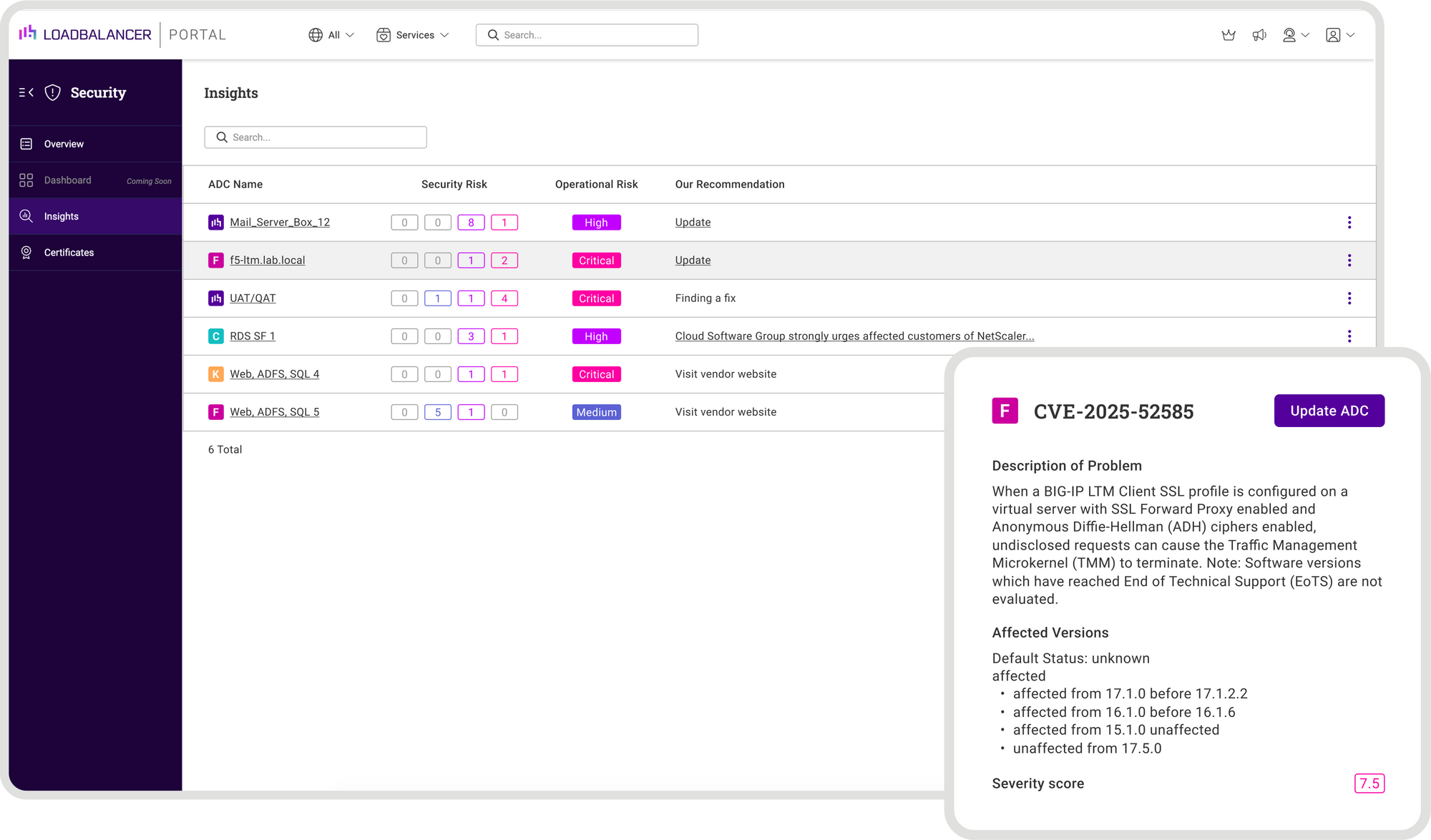The height and width of the screenshot is (840, 1431).
Task: Click the Critical badge for Web, ADFS, SQL 4
Action: pos(597,374)
